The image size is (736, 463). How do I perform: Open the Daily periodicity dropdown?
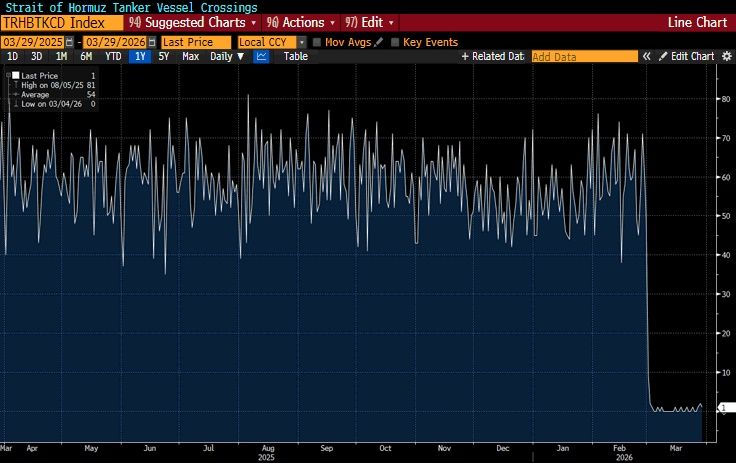227,57
